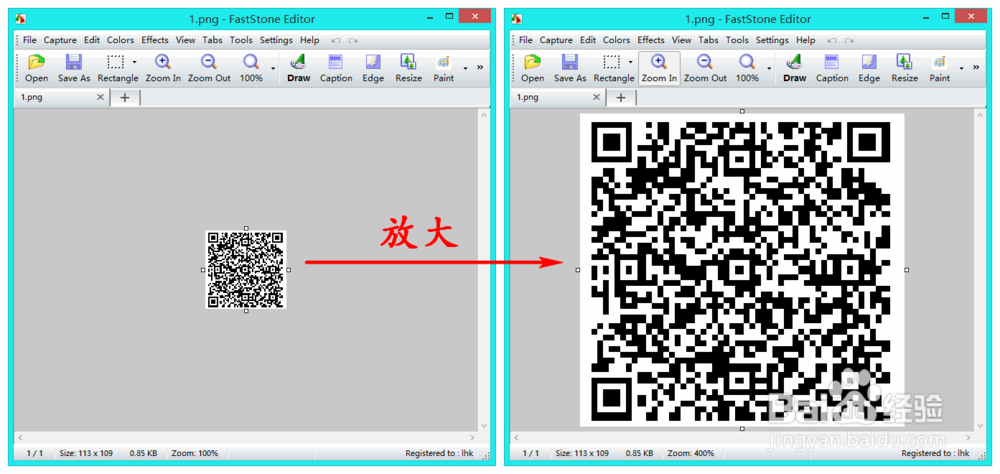
Task: Open Effects menu in right window
Action: [651, 40]
